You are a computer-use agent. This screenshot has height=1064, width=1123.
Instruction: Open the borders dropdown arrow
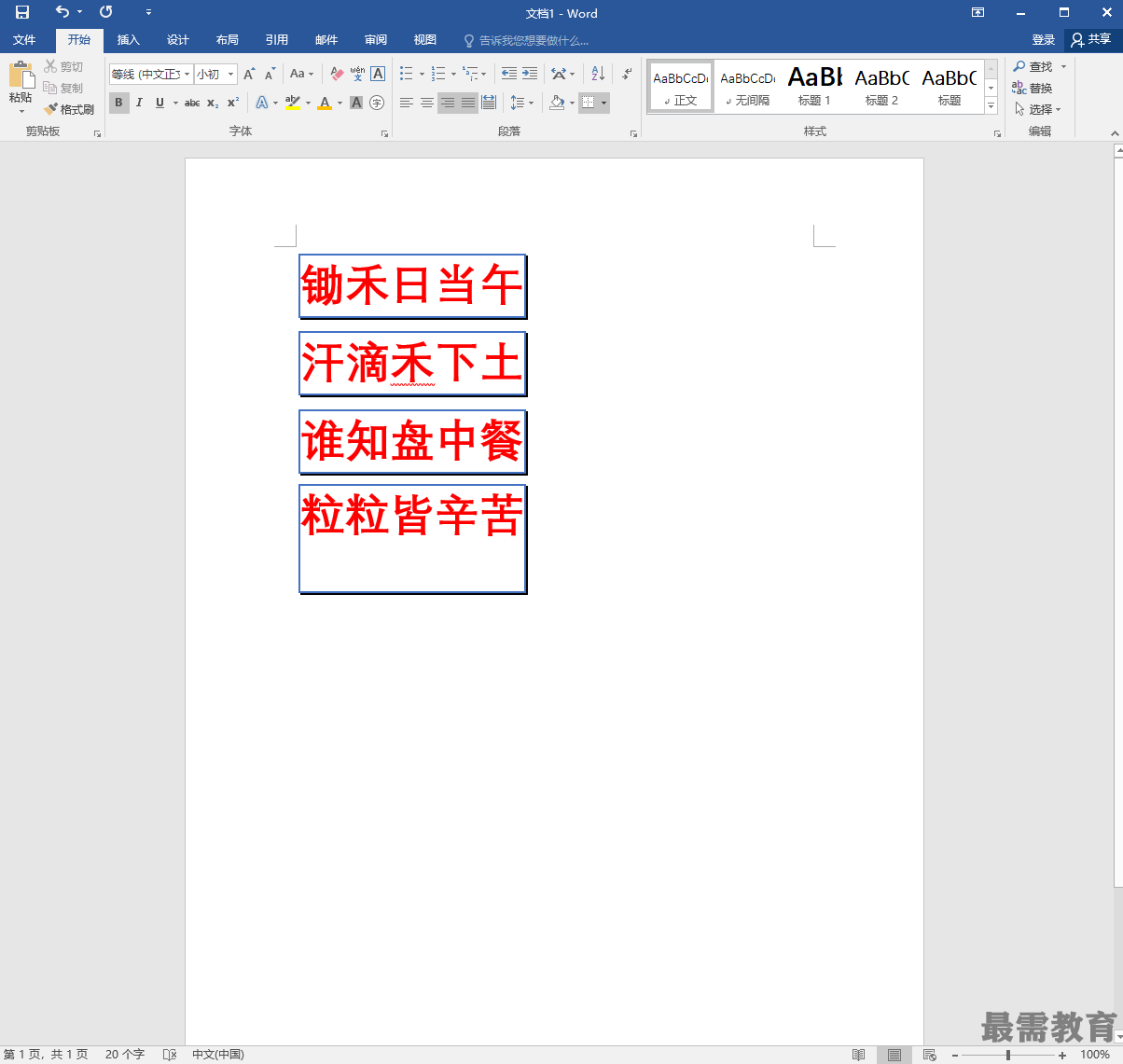[604, 103]
